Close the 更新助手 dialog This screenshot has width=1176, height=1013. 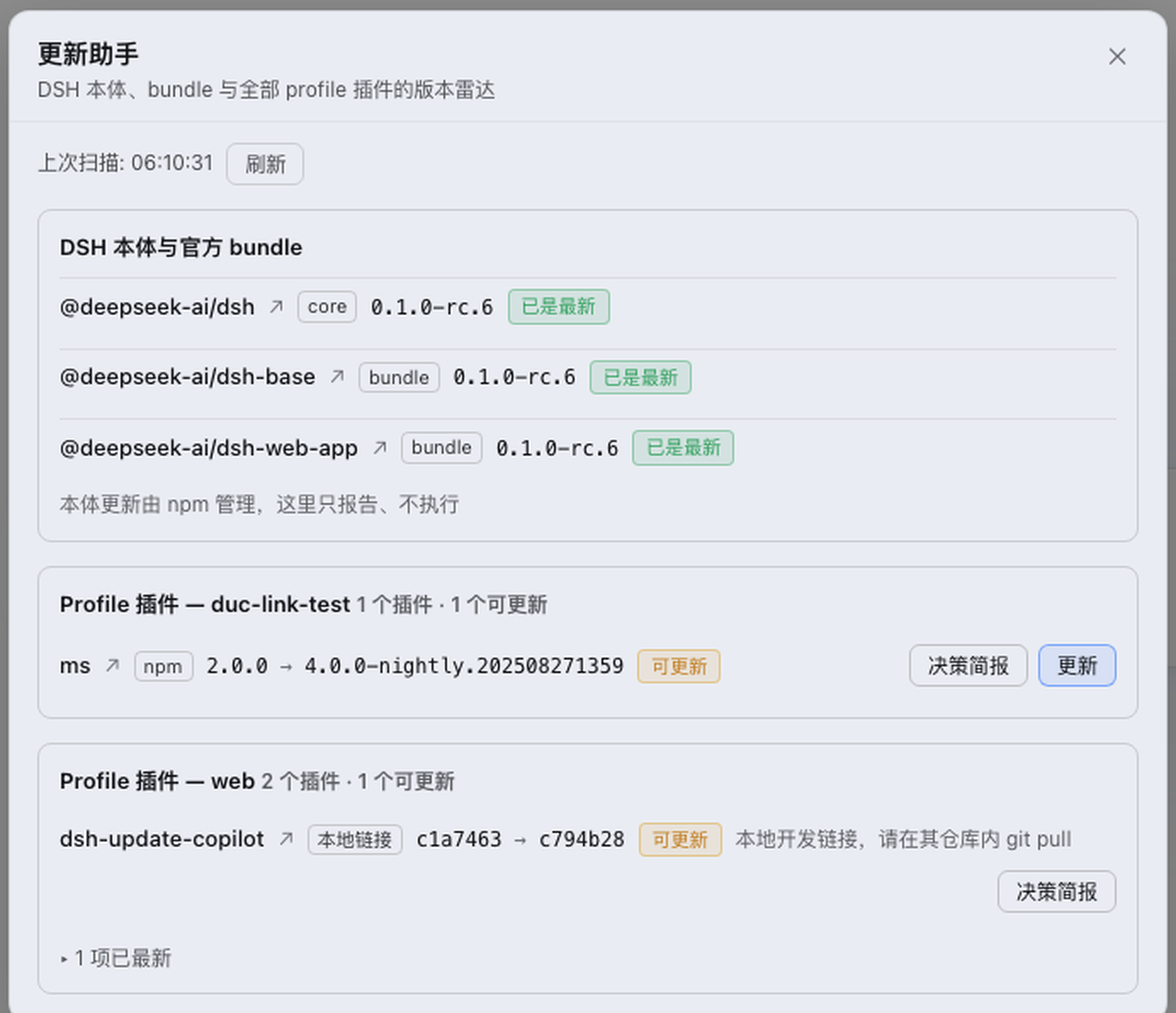tap(1117, 57)
